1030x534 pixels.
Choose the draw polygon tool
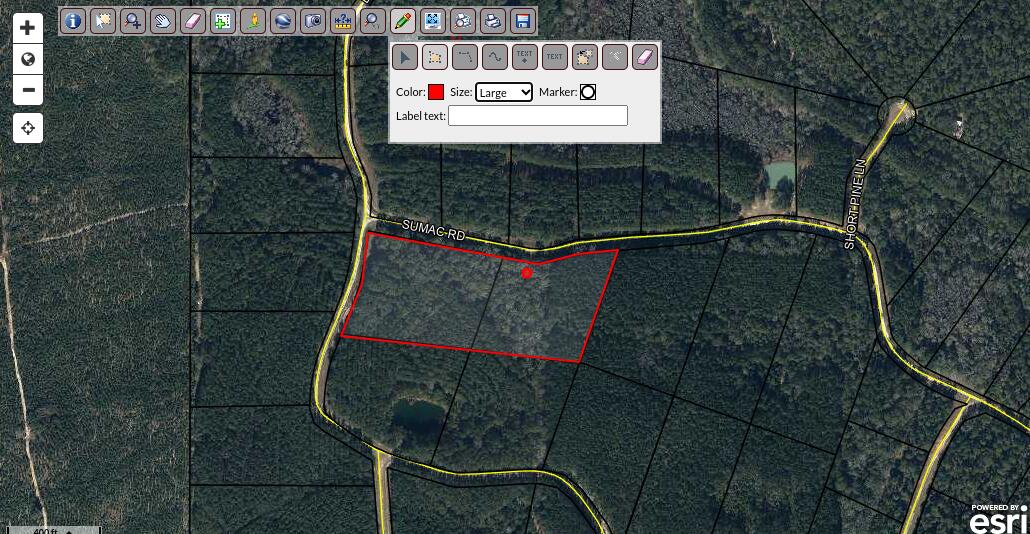tap(435, 57)
